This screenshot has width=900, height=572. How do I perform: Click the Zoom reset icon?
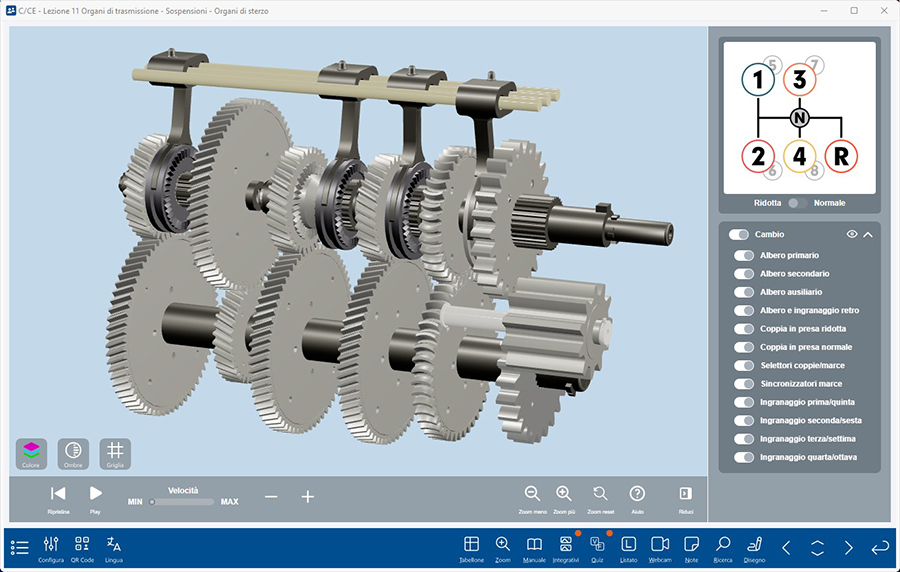click(601, 494)
